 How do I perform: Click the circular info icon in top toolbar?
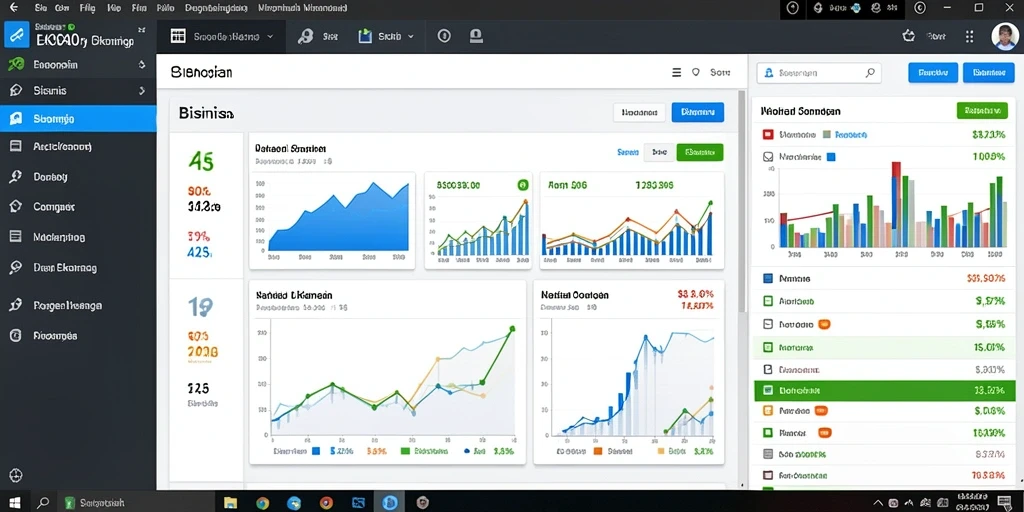(444, 37)
